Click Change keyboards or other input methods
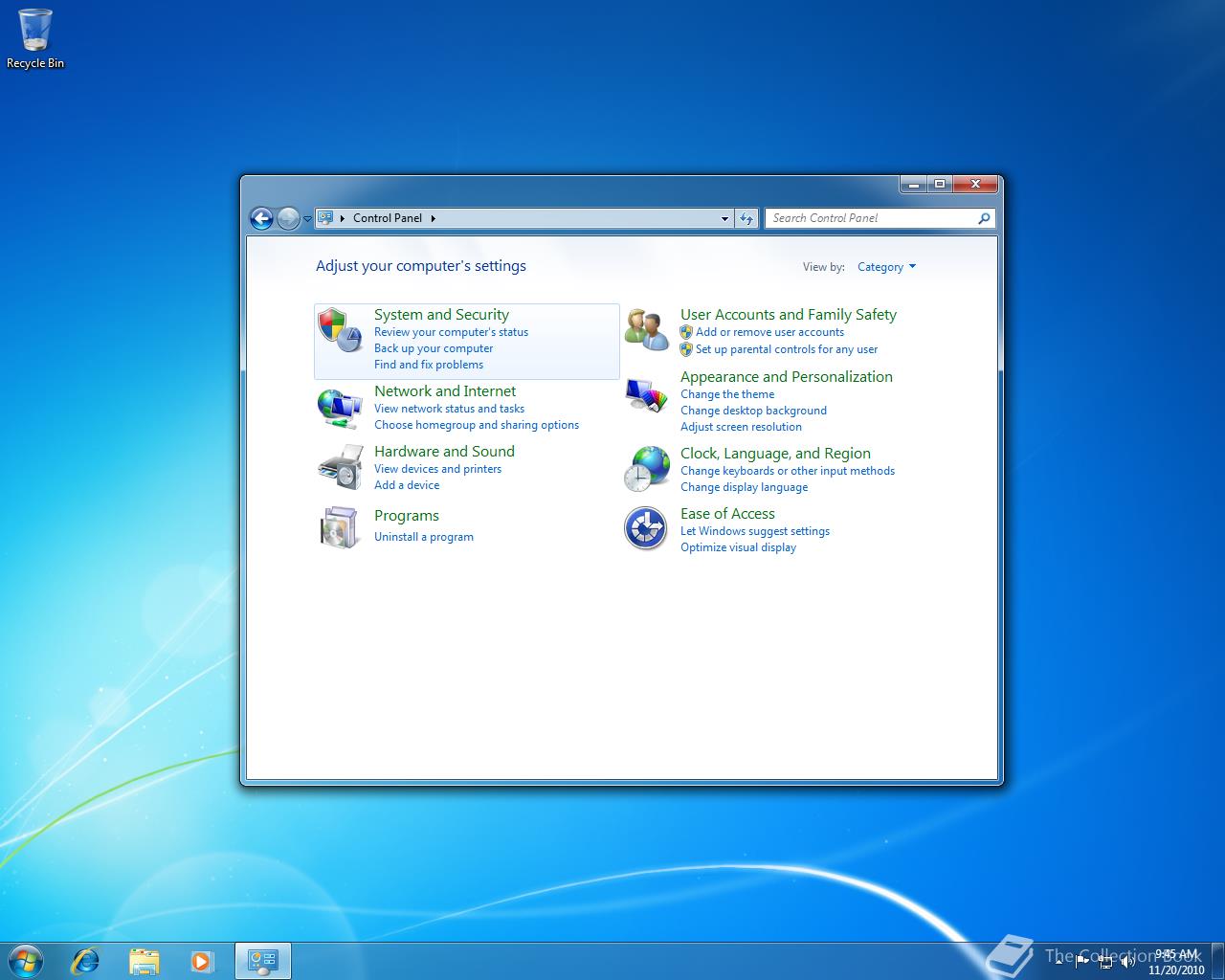Image resolution: width=1225 pixels, height=980 pixels. coord(788,471)
